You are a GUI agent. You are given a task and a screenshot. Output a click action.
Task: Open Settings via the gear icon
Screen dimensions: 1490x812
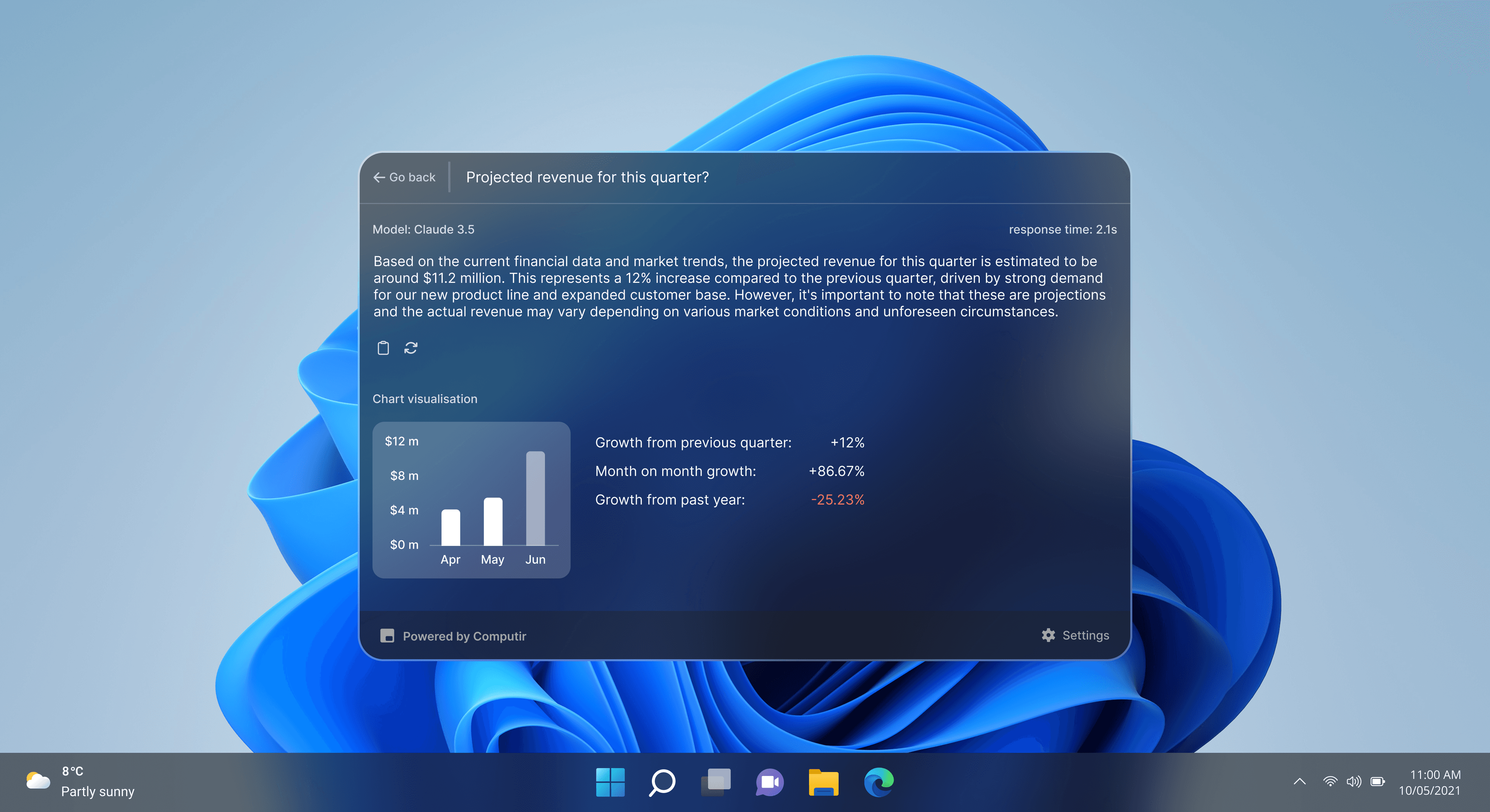[x=1048, y=635]
